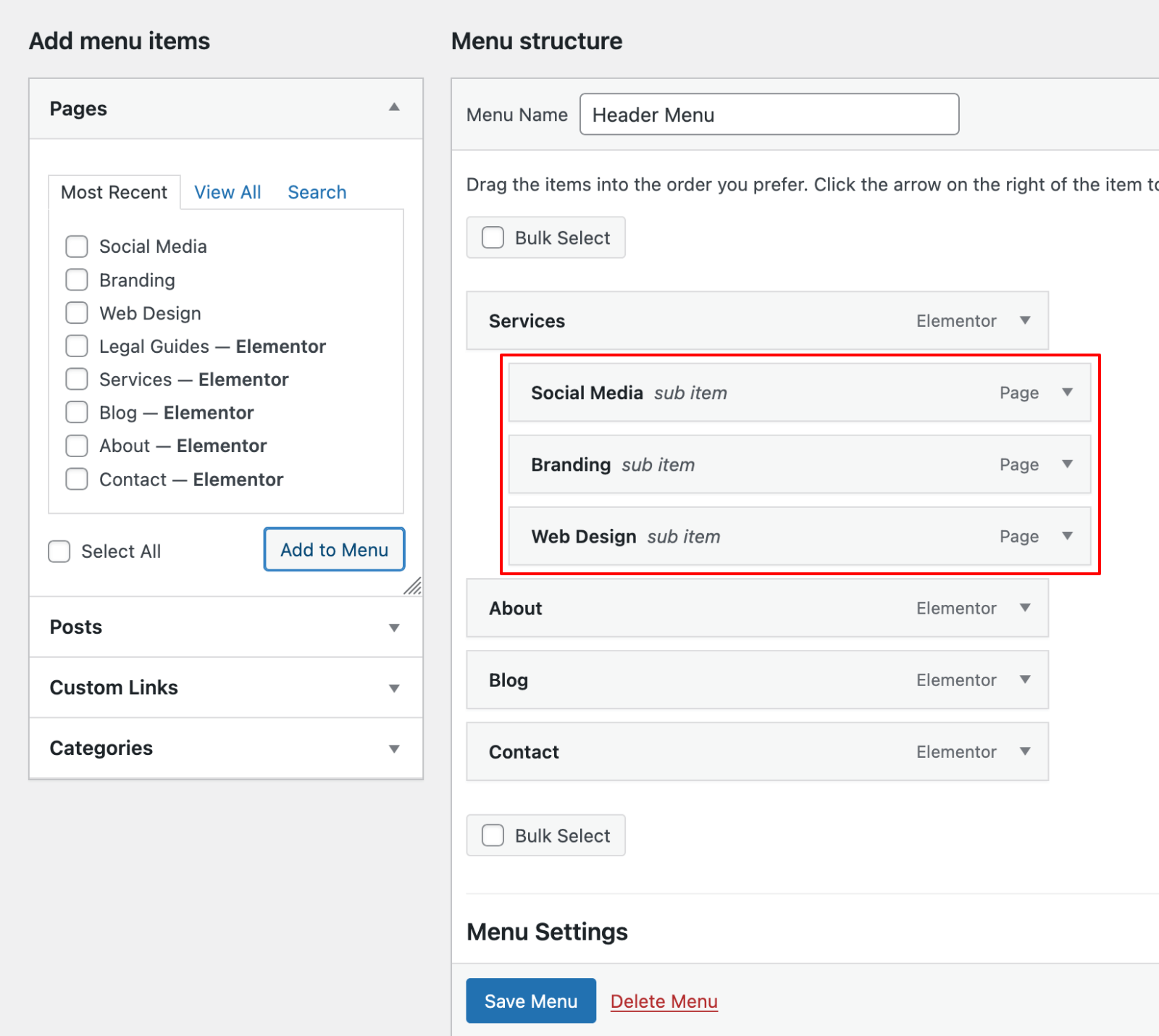Tick the Legal Guides page checkbox

click(77, 346)
